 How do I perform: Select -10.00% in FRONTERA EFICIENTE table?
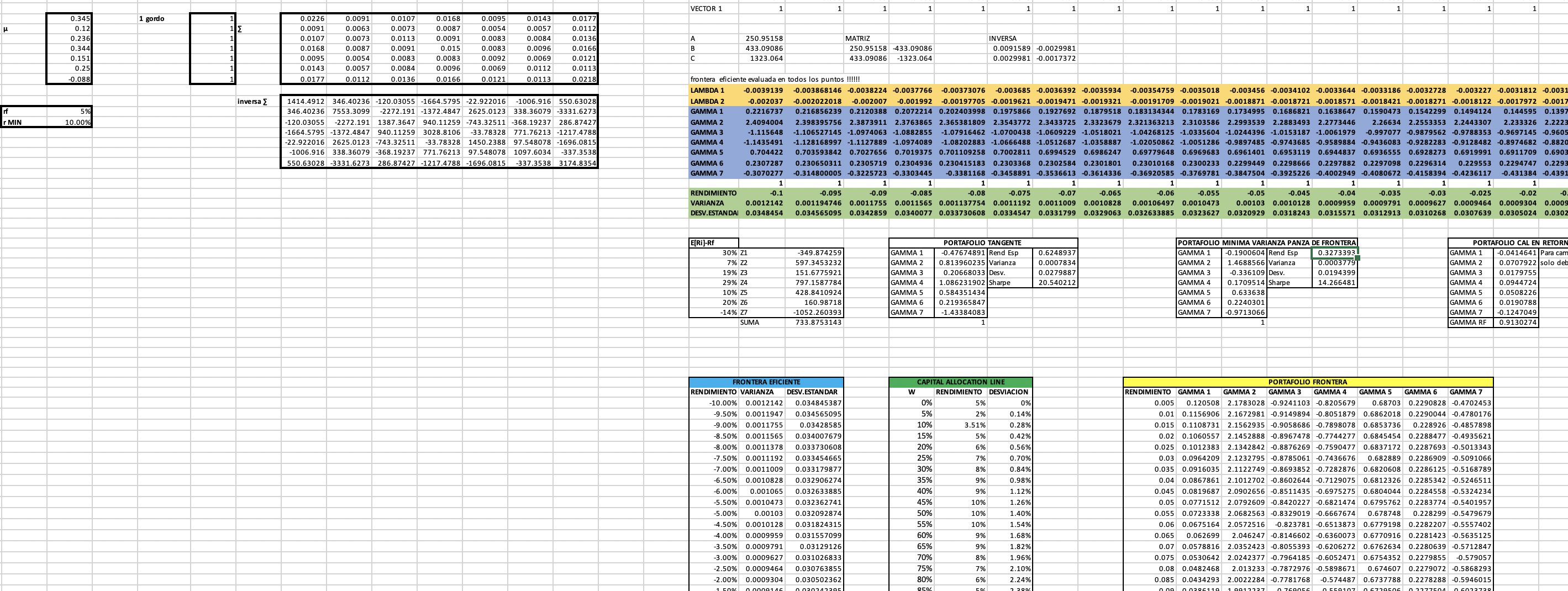pyautogui.click(x=714, y=403)
